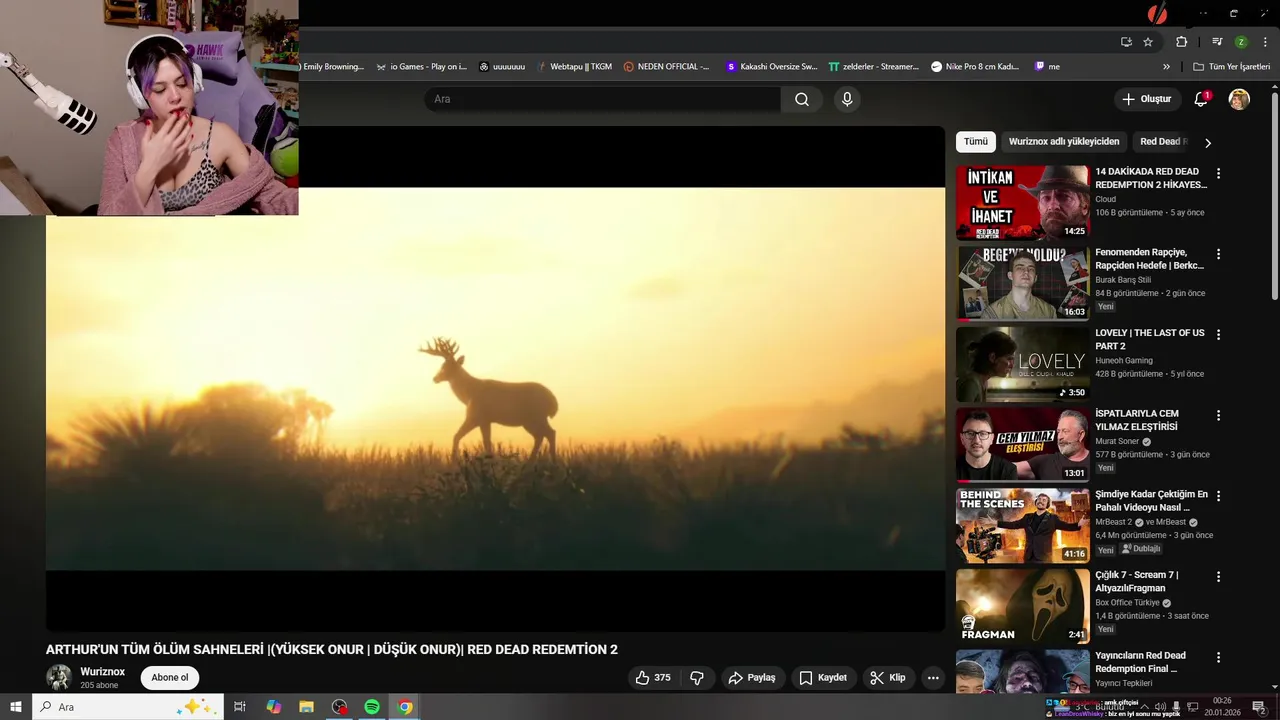Open Task View on the taskbar

click(240, 707)
